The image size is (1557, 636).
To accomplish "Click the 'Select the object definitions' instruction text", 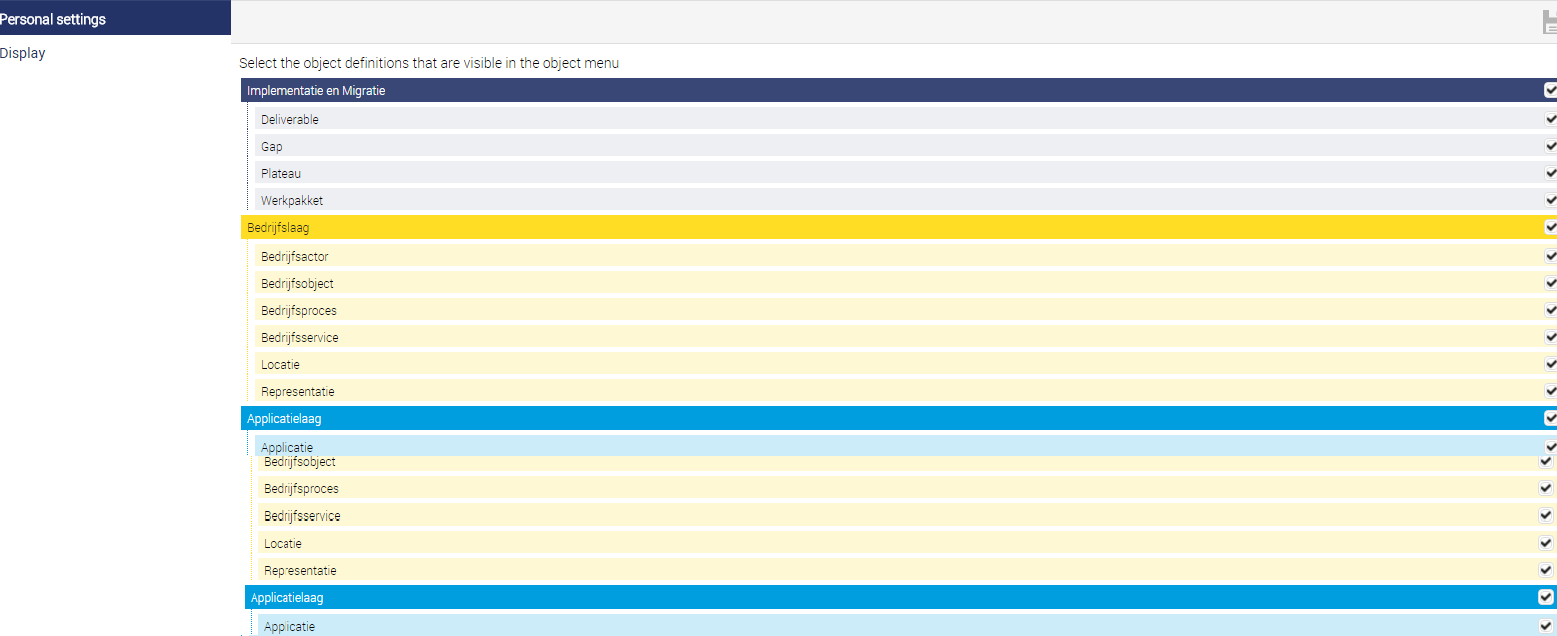I will [429, 63].
